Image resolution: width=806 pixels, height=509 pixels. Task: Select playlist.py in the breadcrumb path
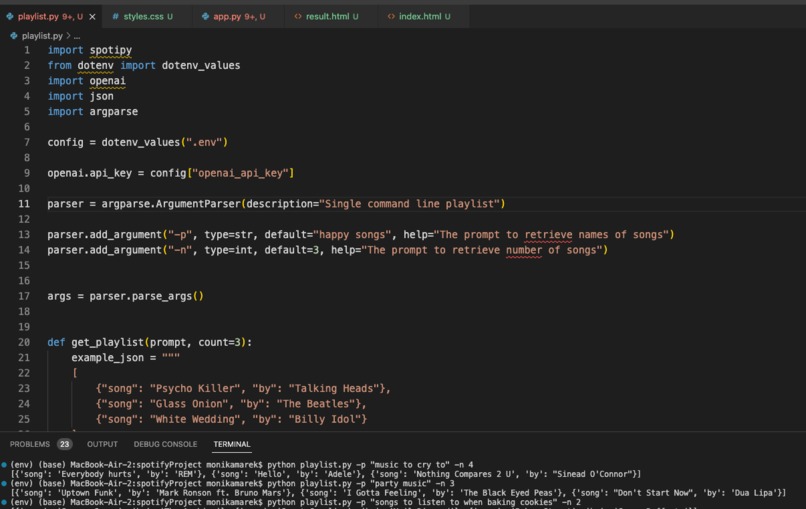42,36
